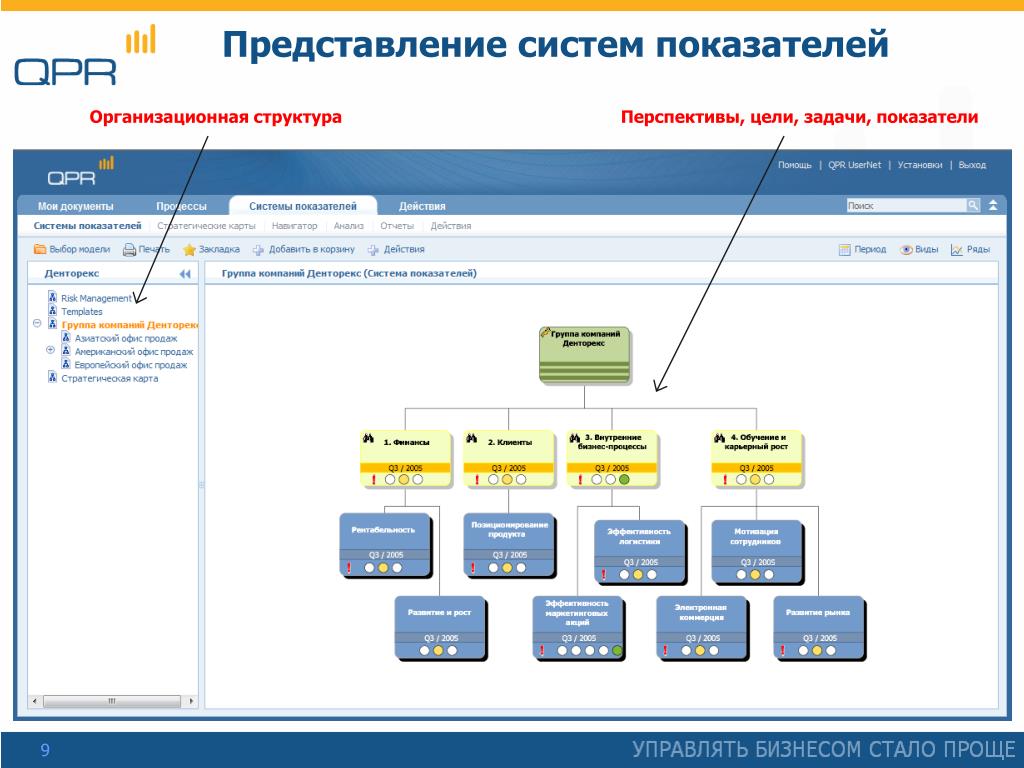Open the Рентабельность objective box
Image resolution: width=1024 pixels, height=768 pixels.
coord(385,545)
